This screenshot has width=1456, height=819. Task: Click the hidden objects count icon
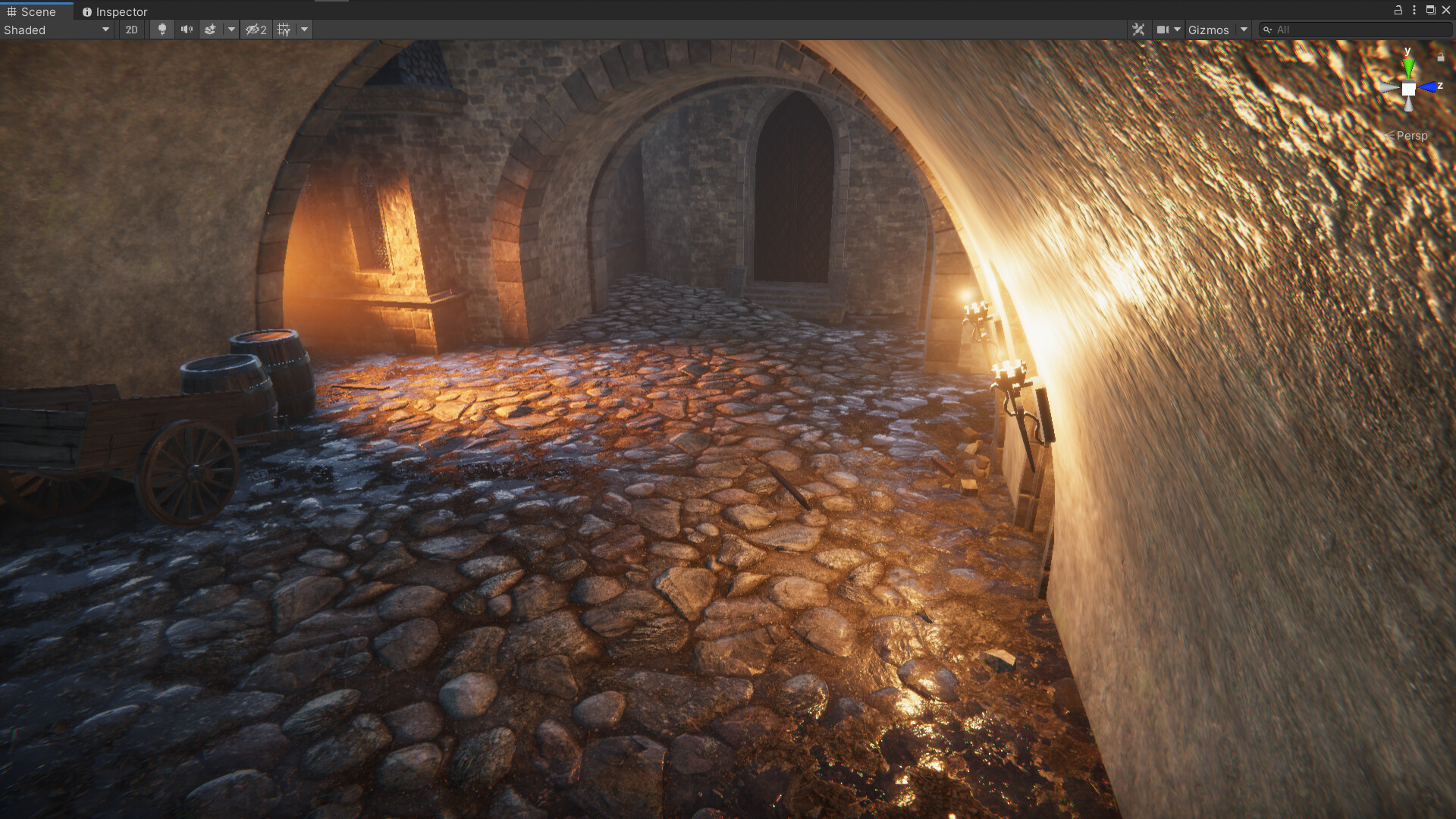point(256,30)
